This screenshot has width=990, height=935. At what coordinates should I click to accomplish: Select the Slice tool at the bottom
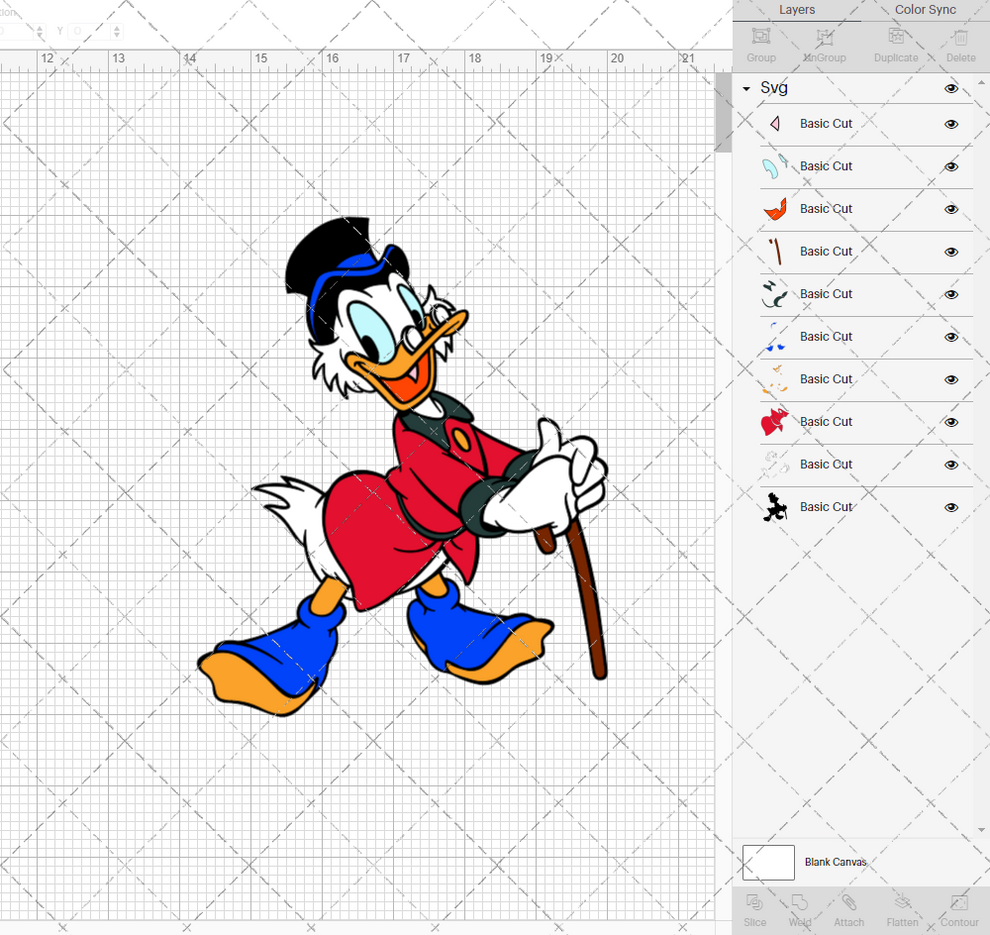tap(755, 910)
